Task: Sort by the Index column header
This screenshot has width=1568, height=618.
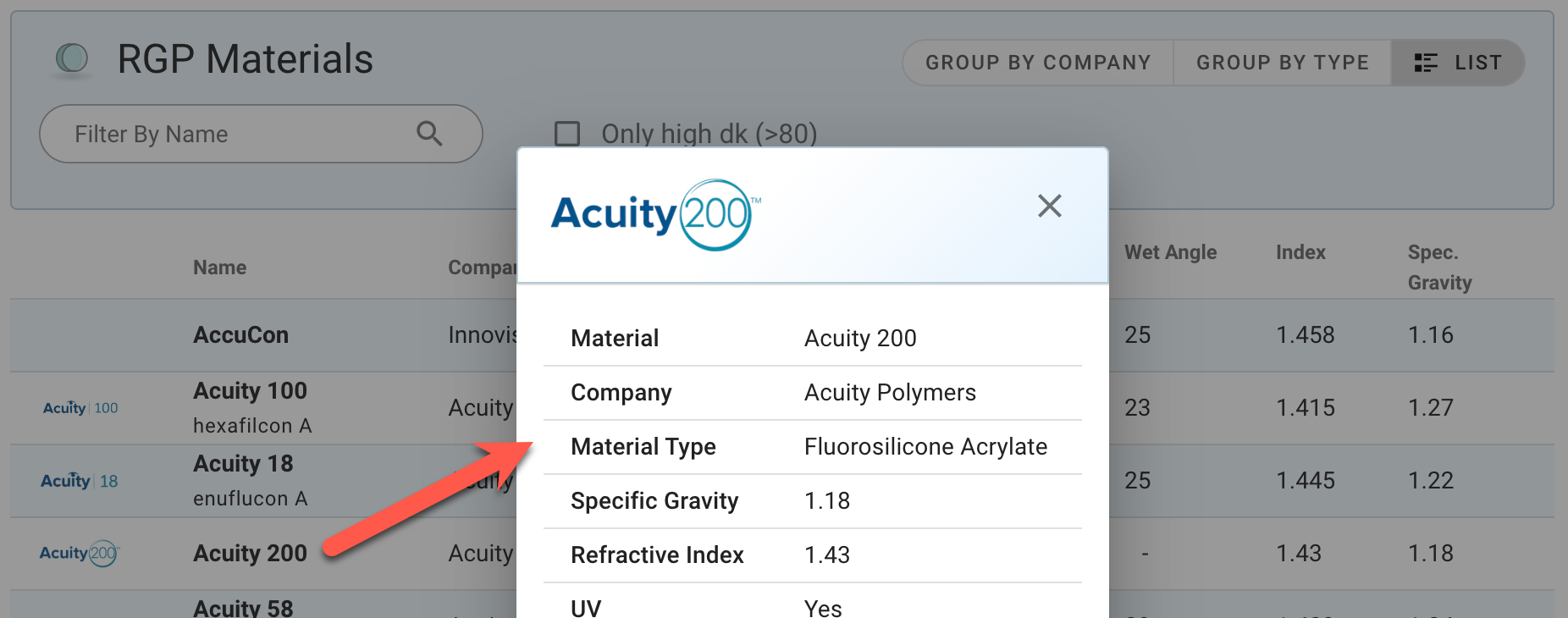Action: pos(1300,252)
